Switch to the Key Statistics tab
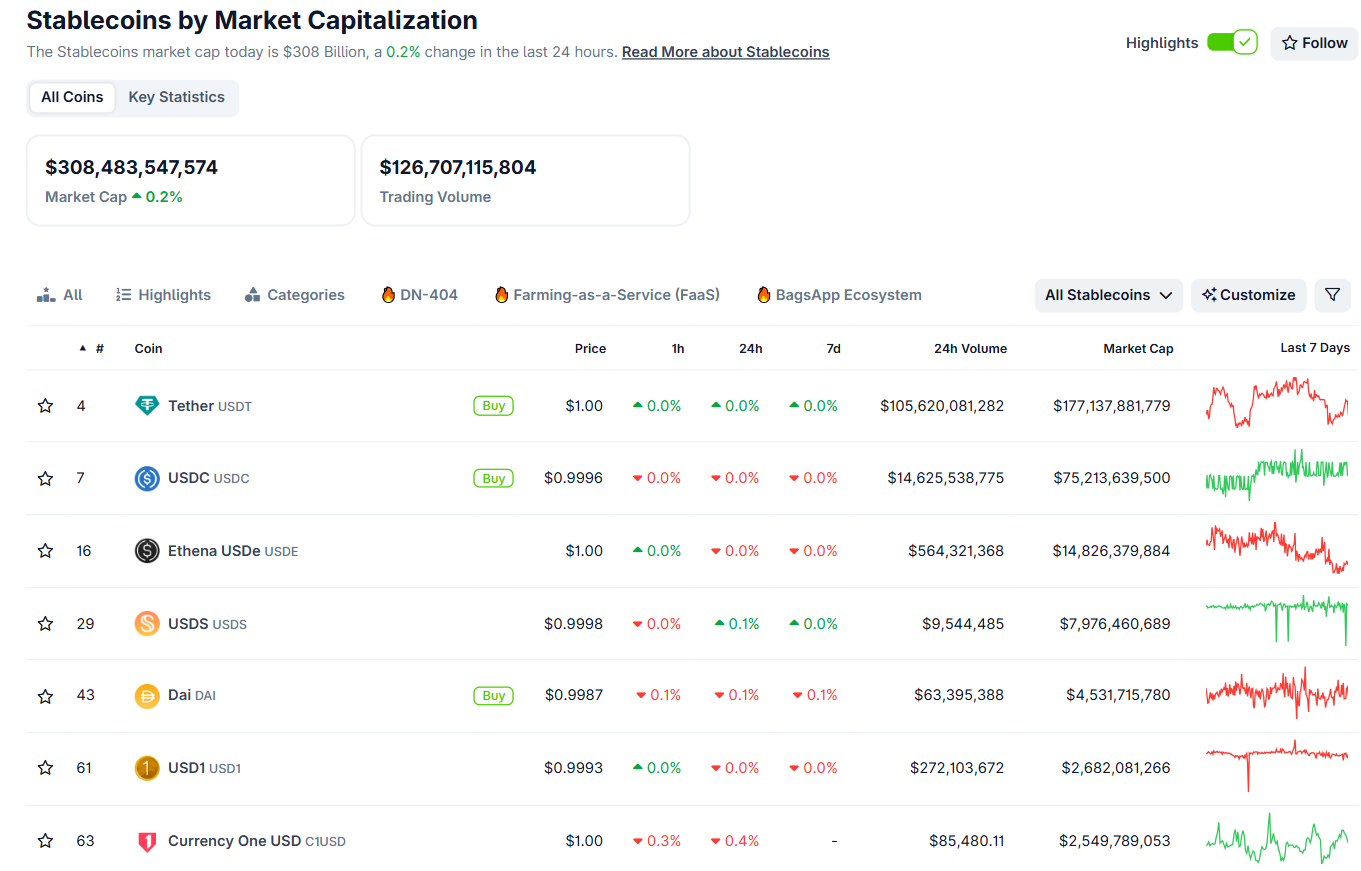 tap(177, 97)
